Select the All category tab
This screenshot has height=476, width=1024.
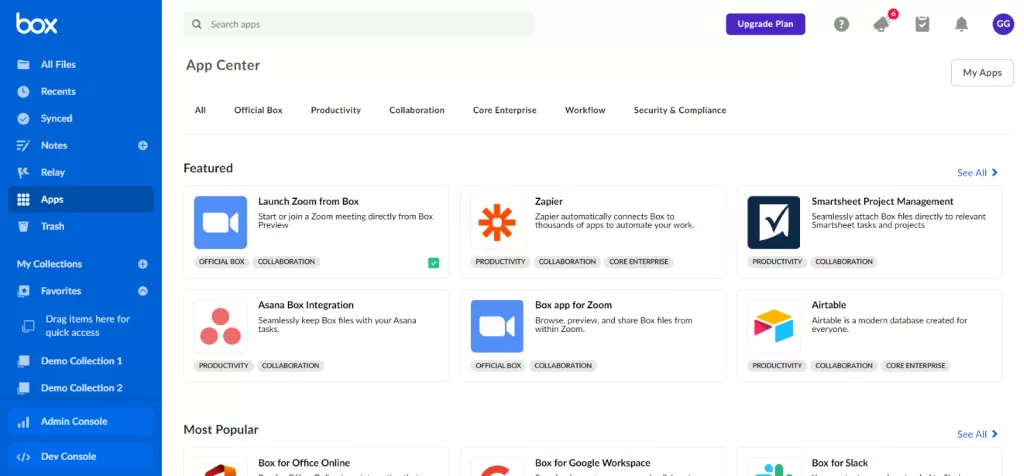pos(200,110)
